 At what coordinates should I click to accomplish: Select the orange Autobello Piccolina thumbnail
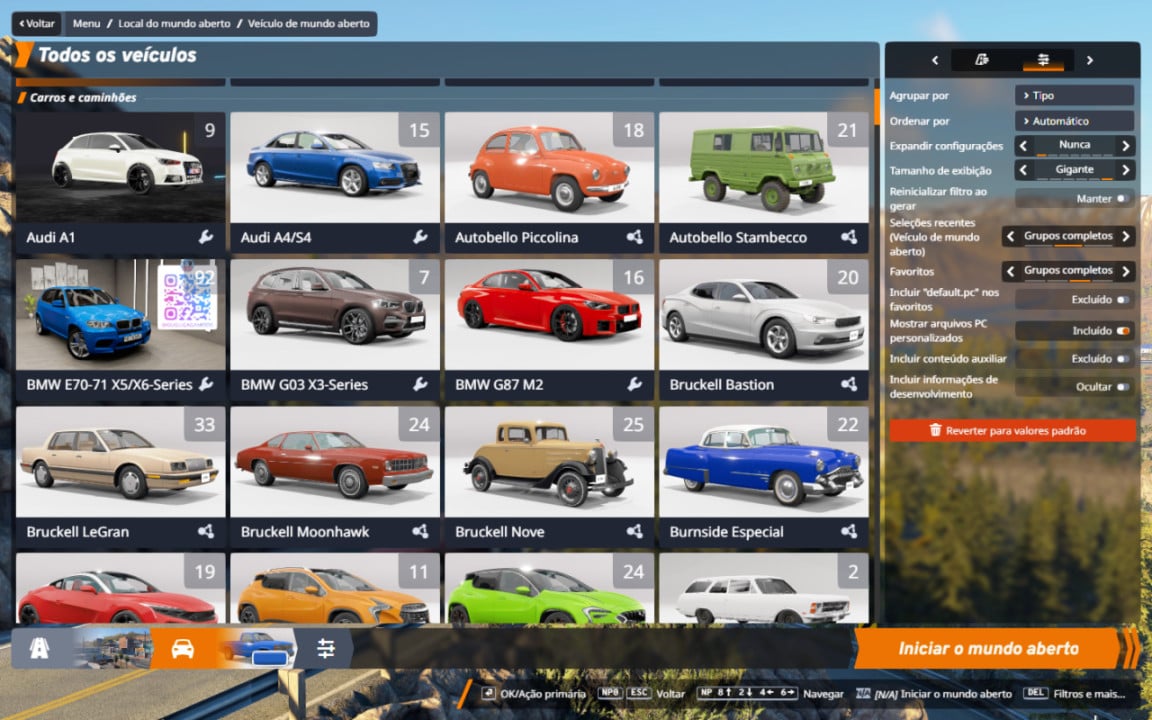[550, 168]
